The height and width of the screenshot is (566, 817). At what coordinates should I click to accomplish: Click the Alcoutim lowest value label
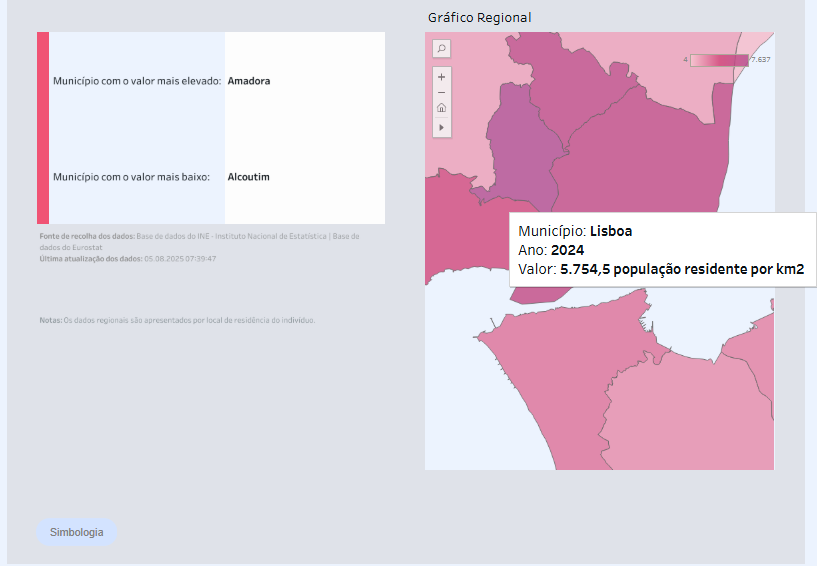point(249,177)
